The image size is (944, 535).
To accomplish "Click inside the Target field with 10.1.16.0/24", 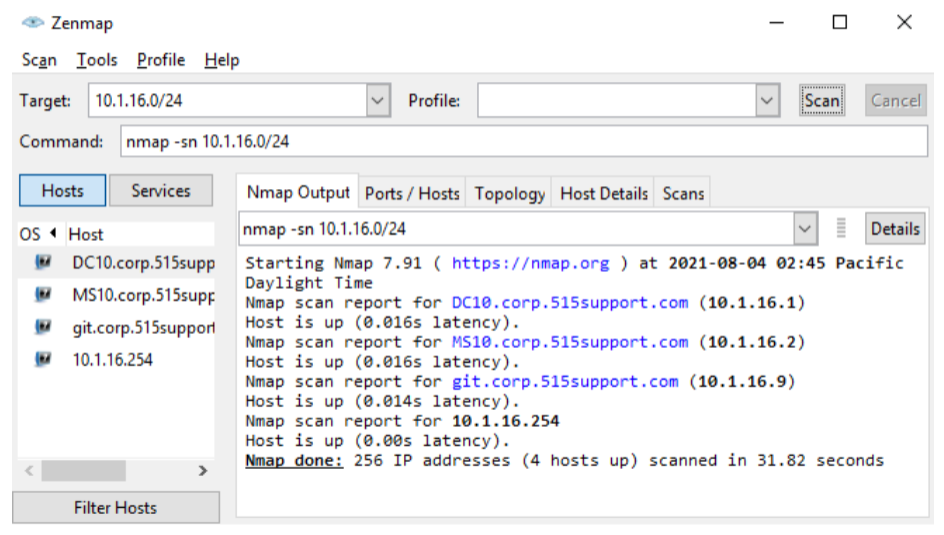I will (x=228, y=101).
